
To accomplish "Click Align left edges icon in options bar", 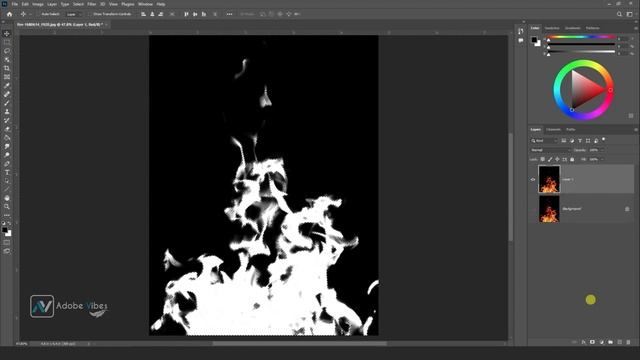I will [144, 14].
